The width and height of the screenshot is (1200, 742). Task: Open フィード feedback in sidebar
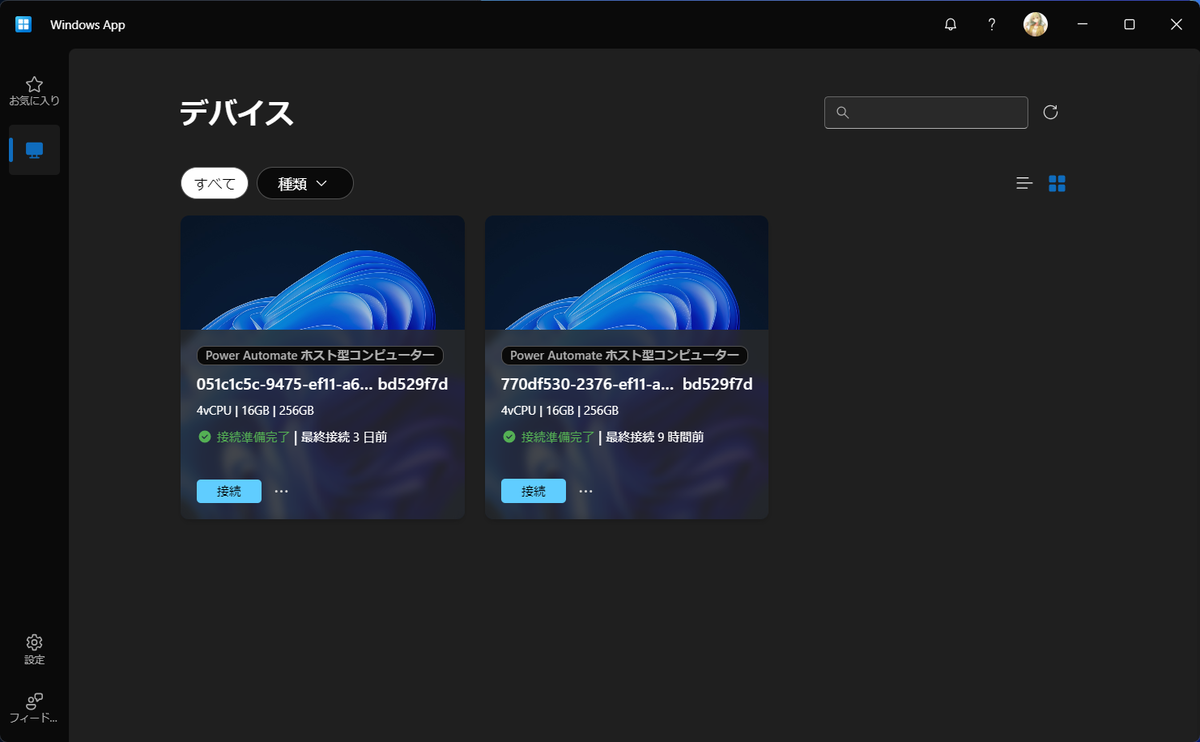34,708
